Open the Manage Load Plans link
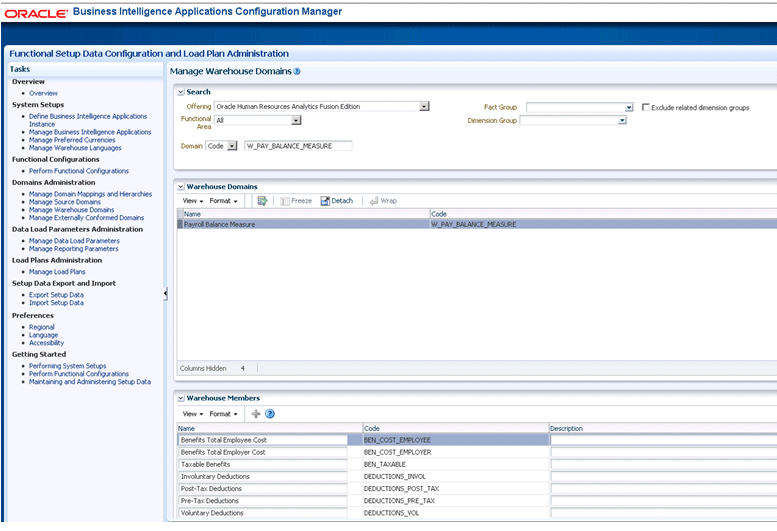This screenshot has height=531, width=777. coord(57,272)
